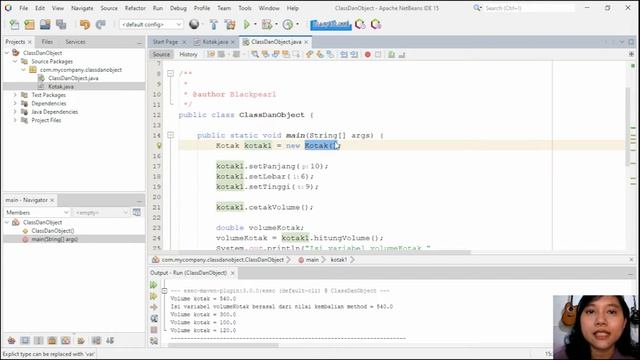Click the Redo toolbar icon
The height and width of the screenshot is (360, 640).
(x=100, y=24)
